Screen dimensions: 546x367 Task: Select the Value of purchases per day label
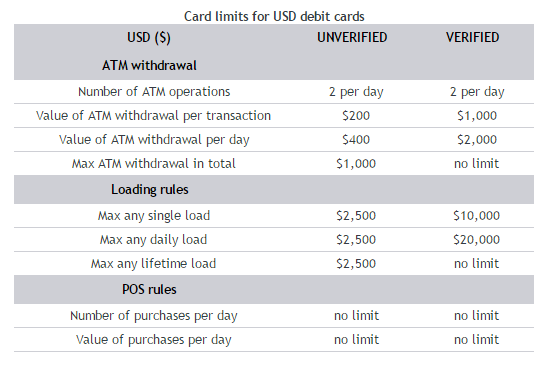coord(154,340)
